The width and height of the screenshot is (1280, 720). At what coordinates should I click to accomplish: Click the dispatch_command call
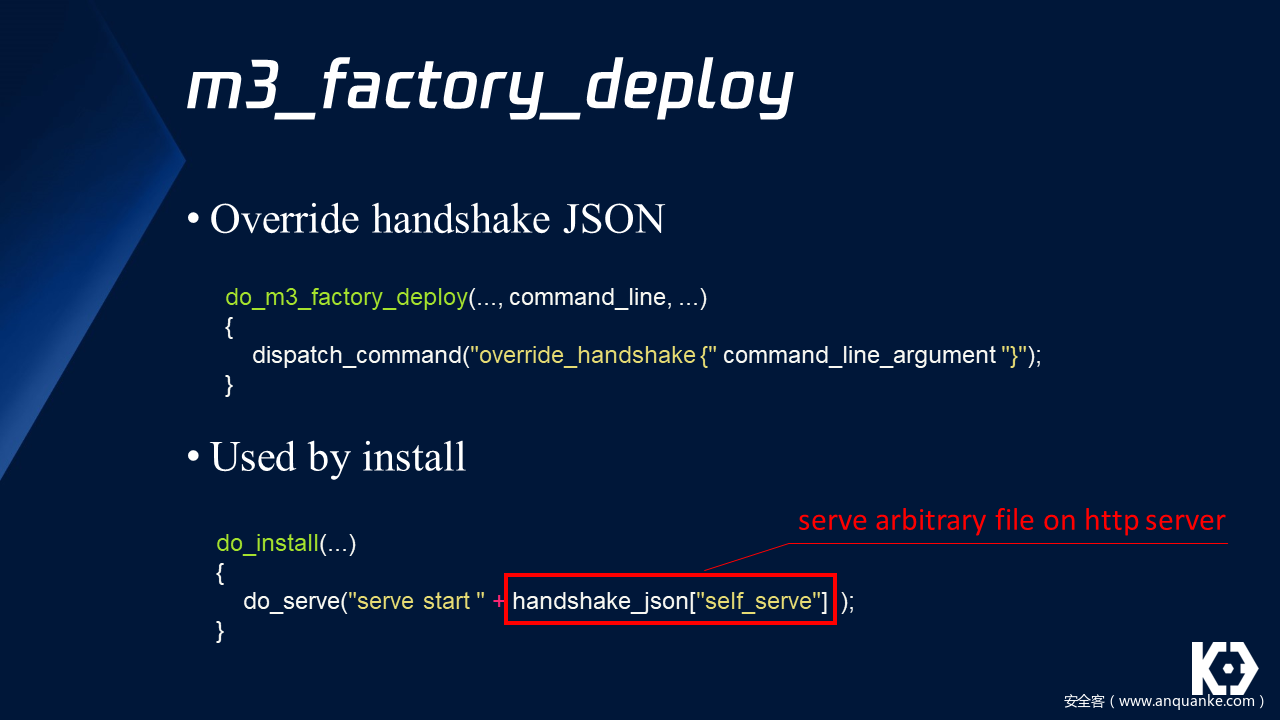pos(356,355)
